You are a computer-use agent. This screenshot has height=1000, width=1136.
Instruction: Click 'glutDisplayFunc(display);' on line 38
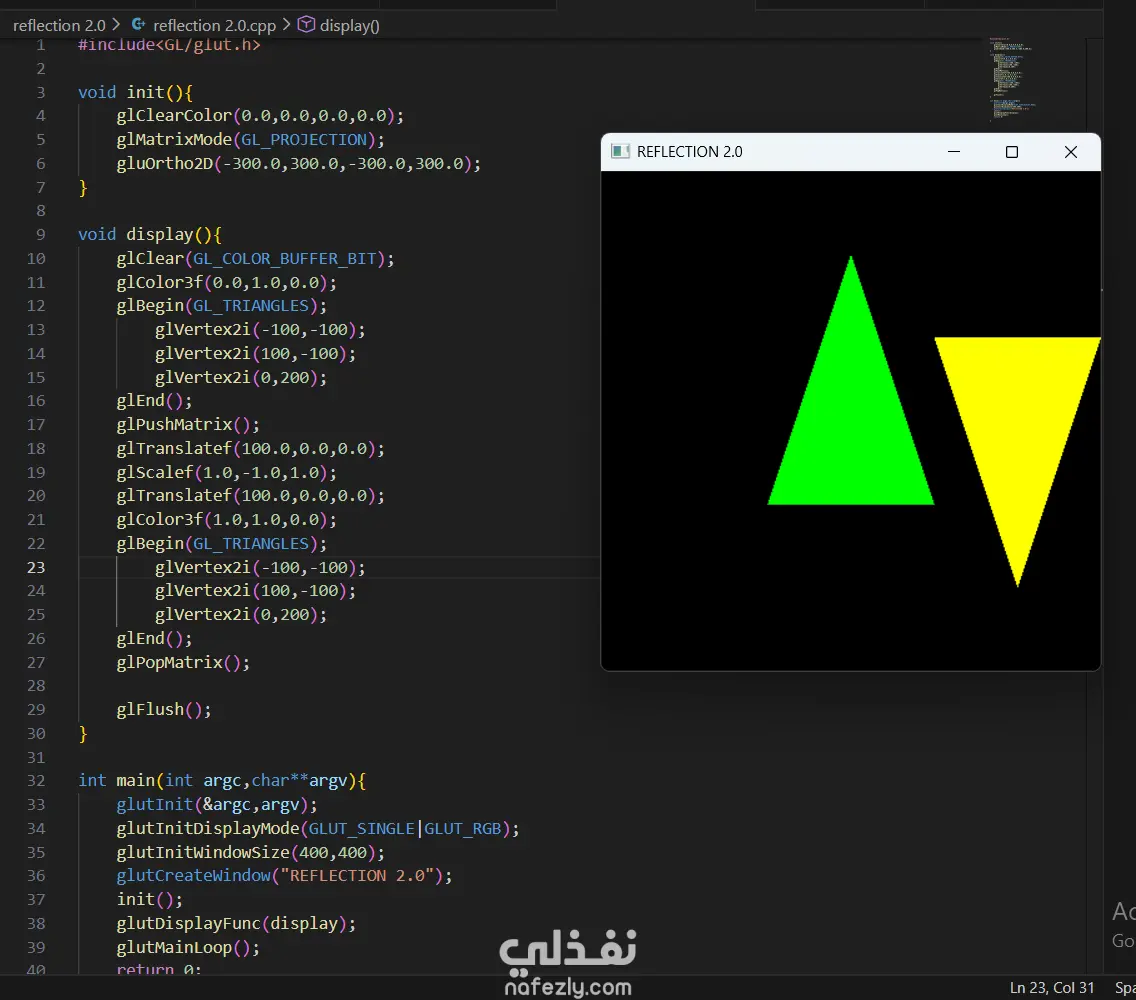[x=236, y=923]
